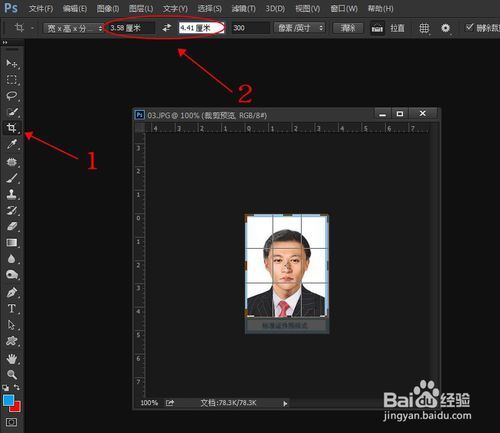
Task: Swap width and height values
Action: click(167, 28)
